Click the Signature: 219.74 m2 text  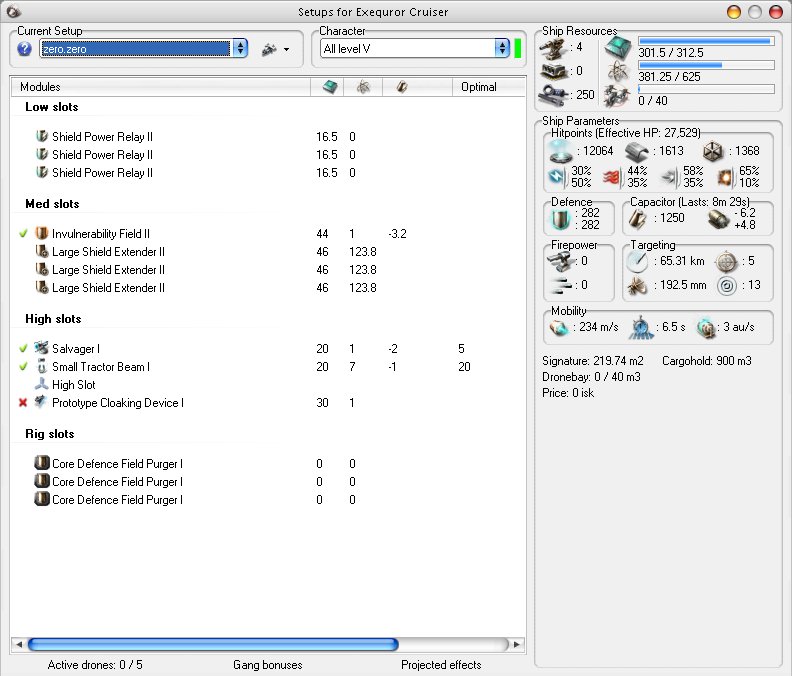[x=592, y=361]
